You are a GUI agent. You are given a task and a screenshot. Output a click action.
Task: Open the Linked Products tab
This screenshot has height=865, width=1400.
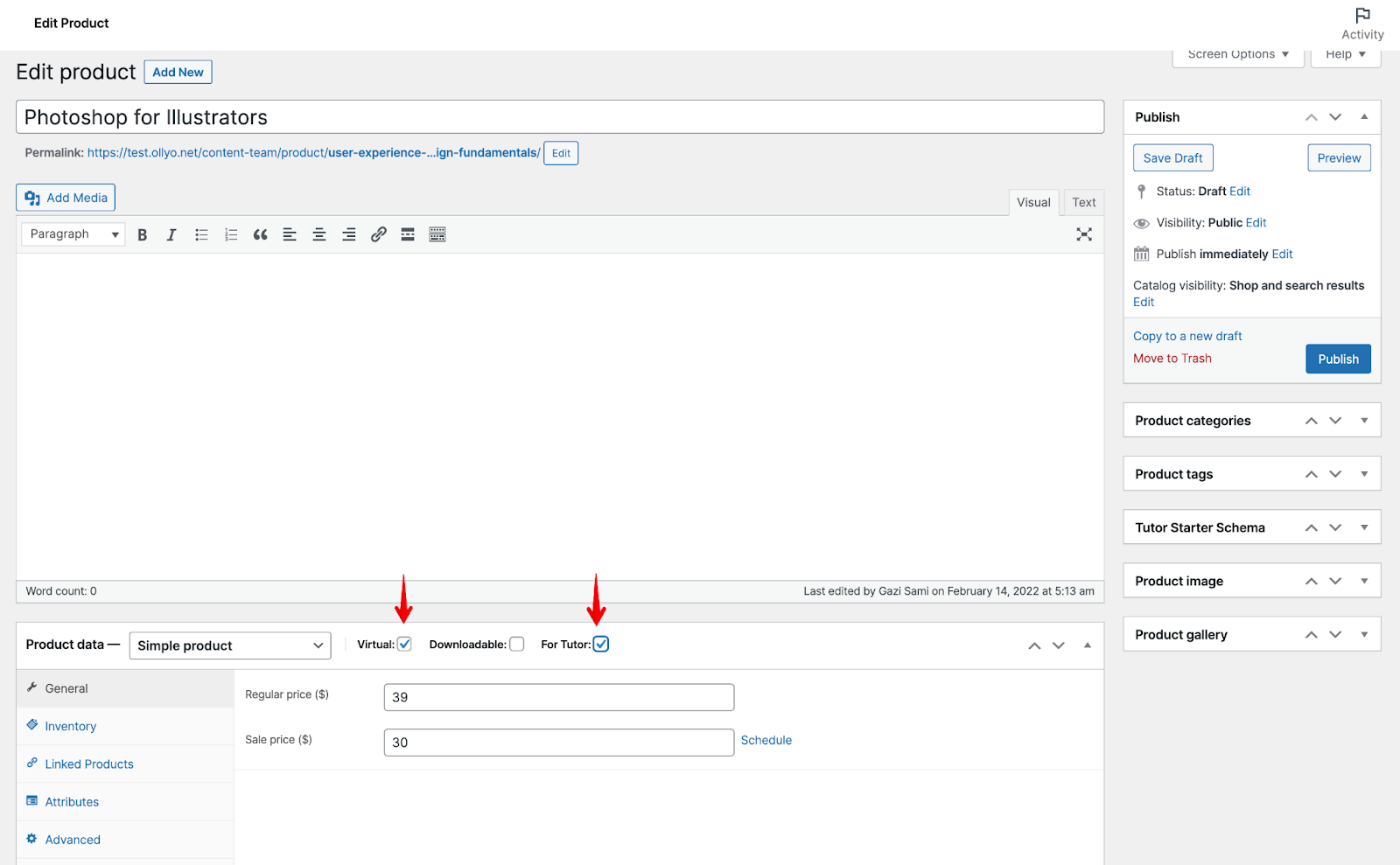click(x=125, y=764)
